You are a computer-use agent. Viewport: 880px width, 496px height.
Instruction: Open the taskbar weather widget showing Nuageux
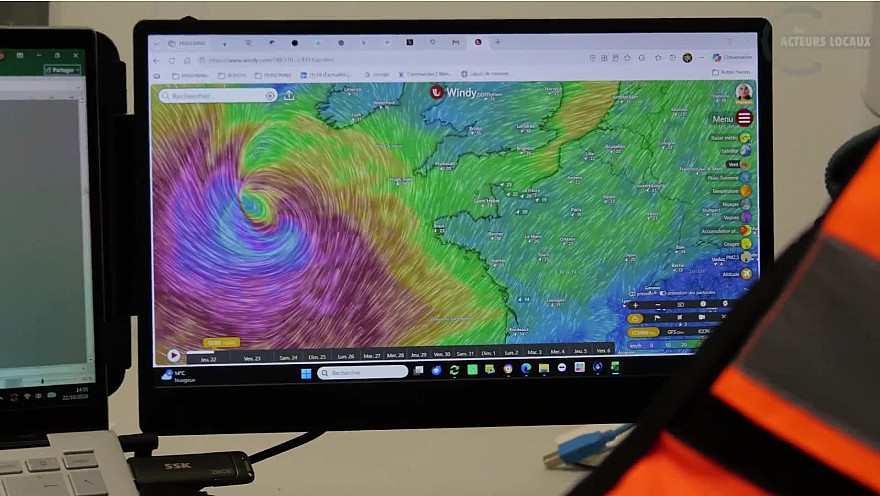[x=178, y=376]
